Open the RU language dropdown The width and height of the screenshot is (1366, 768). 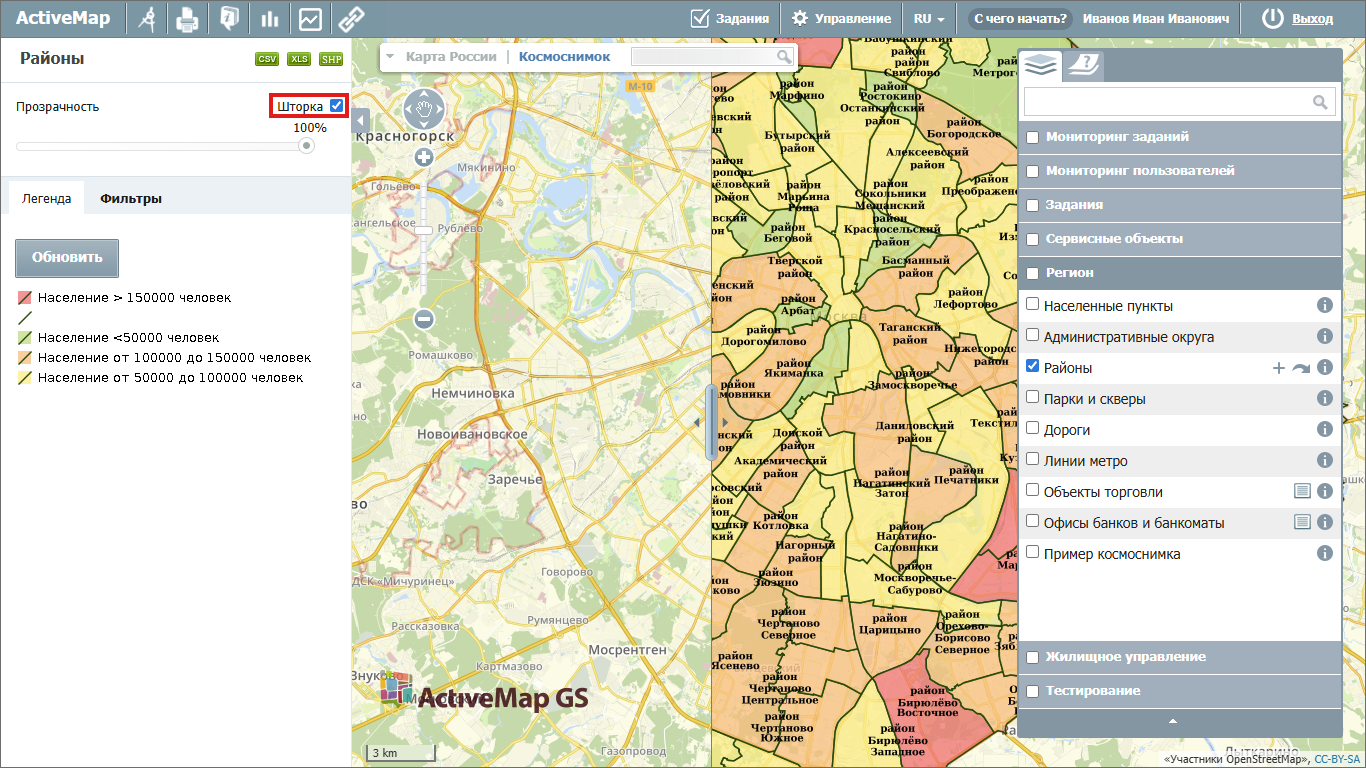pyautogui.click(x=928, y=19)
